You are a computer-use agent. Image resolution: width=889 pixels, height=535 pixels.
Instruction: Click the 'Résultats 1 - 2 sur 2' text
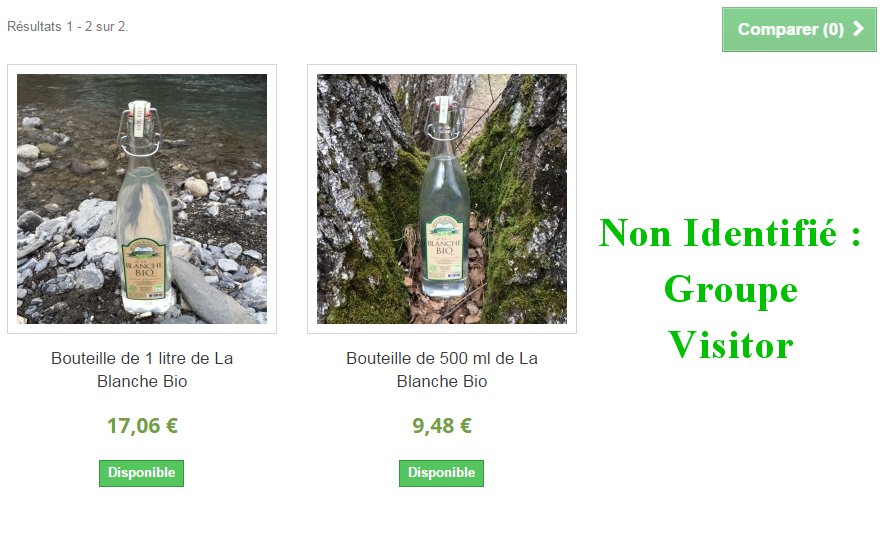pyautogui.click(x=67, y=27)
